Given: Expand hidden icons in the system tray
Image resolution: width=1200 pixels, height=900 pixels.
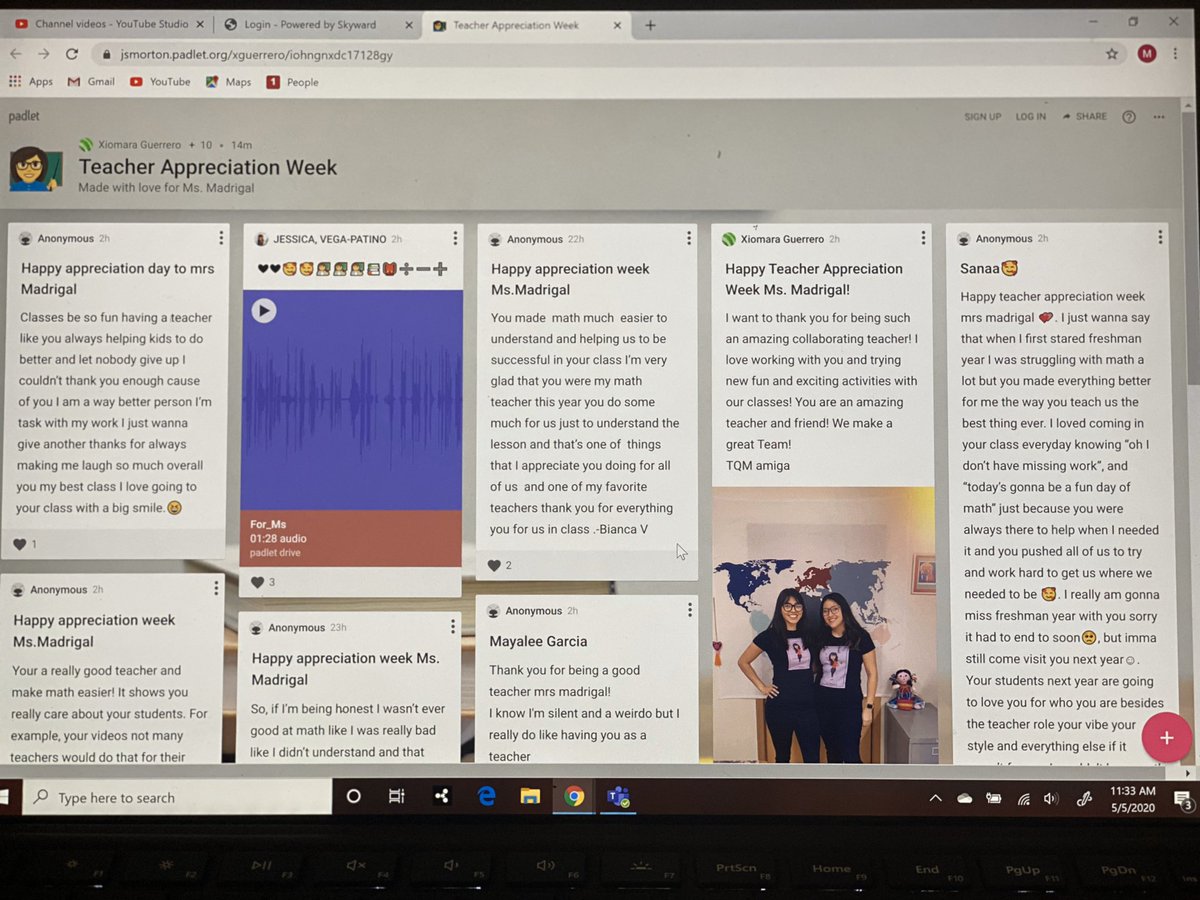Looking at the screenshot, I should pos(935,797).
